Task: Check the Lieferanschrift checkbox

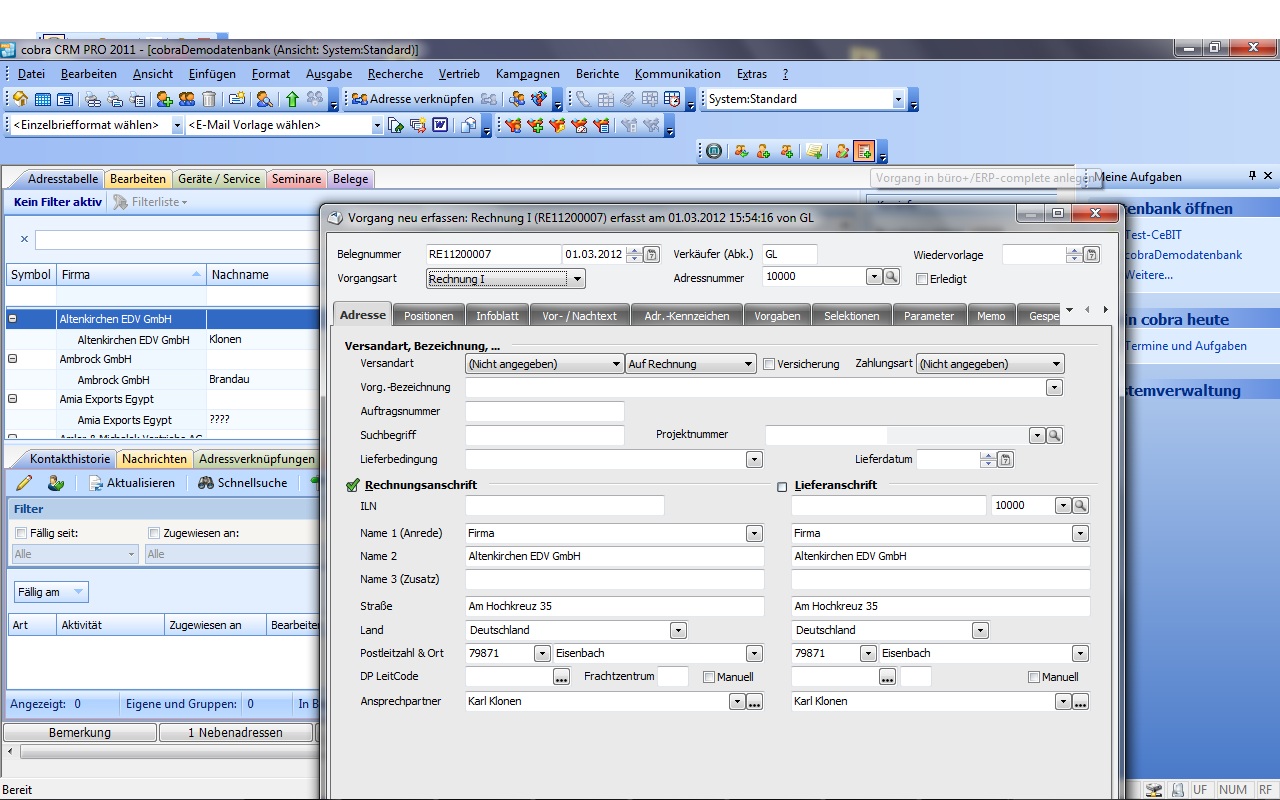Action: (x=782, y=487)
